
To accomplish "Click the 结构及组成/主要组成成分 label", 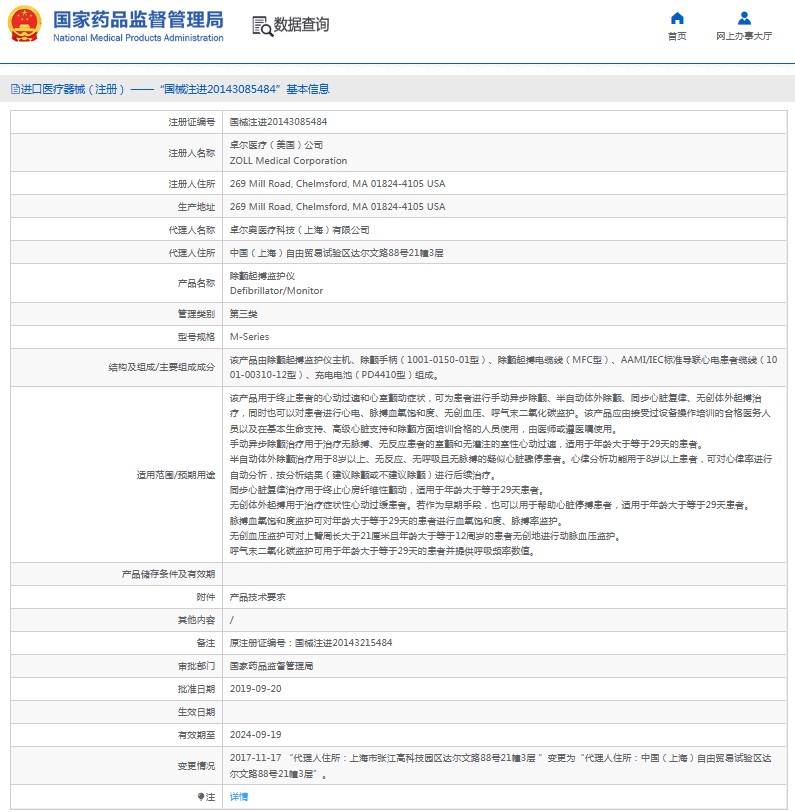I will coord(162,367).
